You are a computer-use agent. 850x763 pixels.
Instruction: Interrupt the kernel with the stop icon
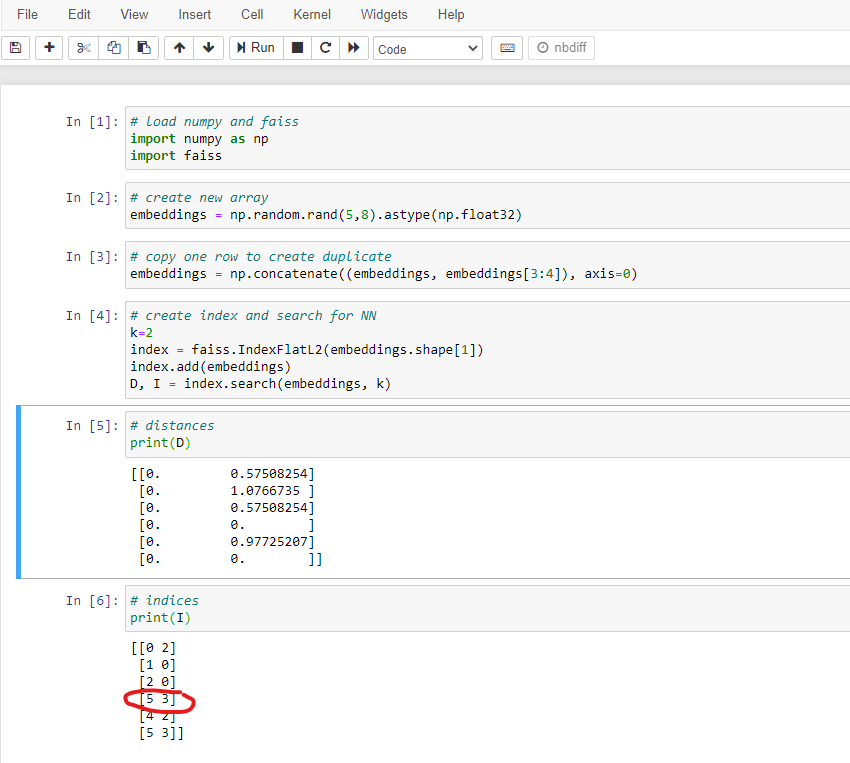click(297, 48)
